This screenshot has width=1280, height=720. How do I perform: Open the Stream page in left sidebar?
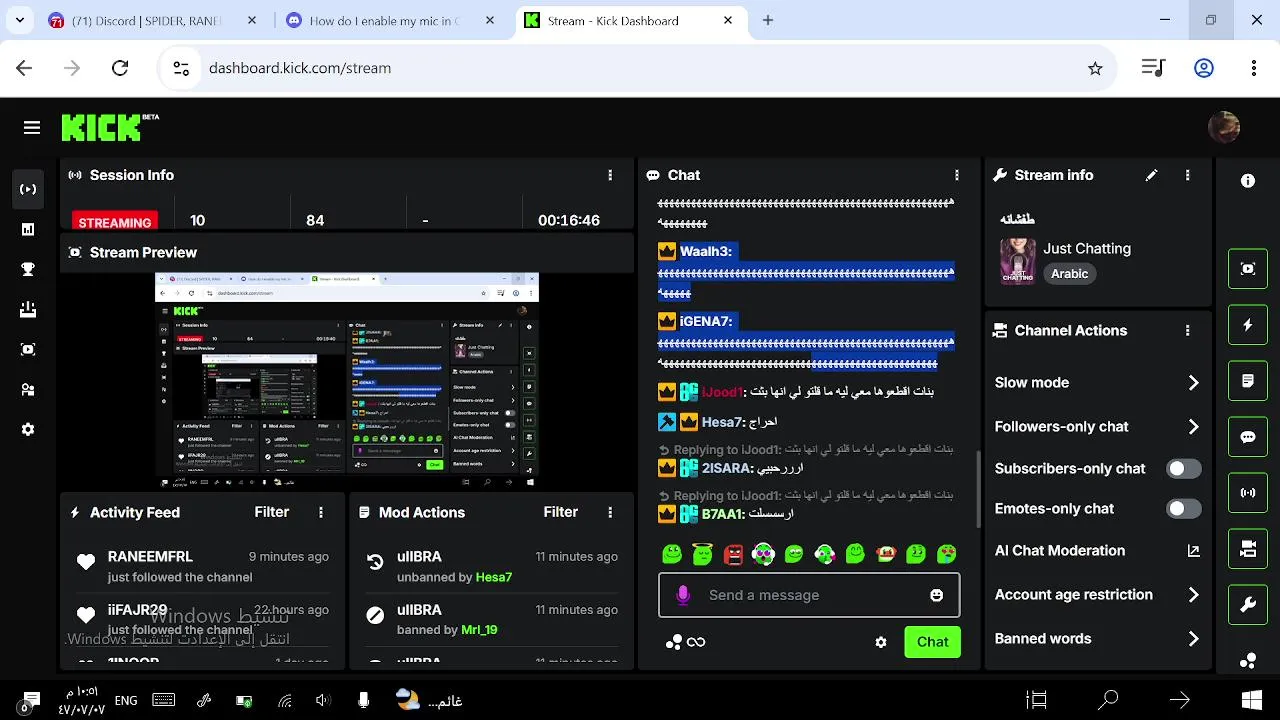coord(28,189)
